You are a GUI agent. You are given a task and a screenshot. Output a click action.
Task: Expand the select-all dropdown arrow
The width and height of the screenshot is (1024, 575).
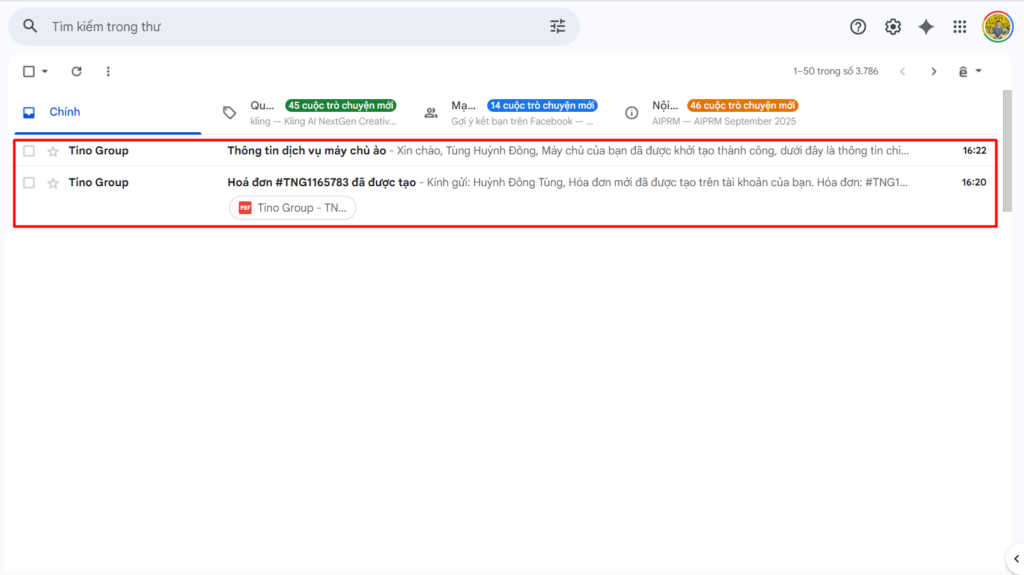click(x=45, y=72)
